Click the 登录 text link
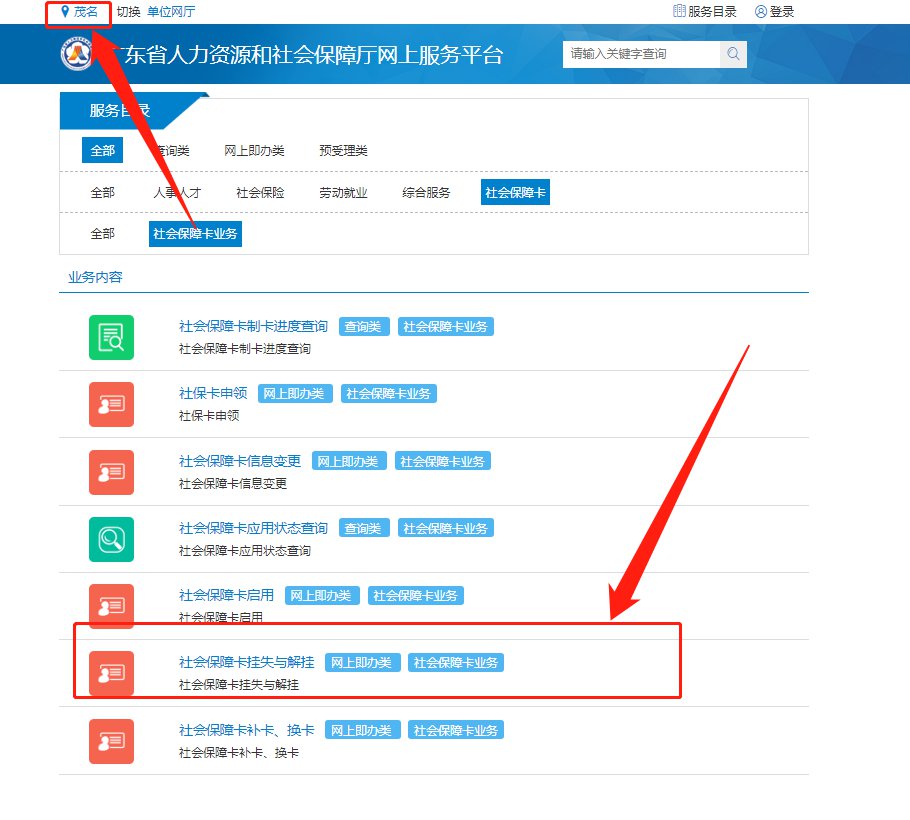910x820 pixels. 782,12
